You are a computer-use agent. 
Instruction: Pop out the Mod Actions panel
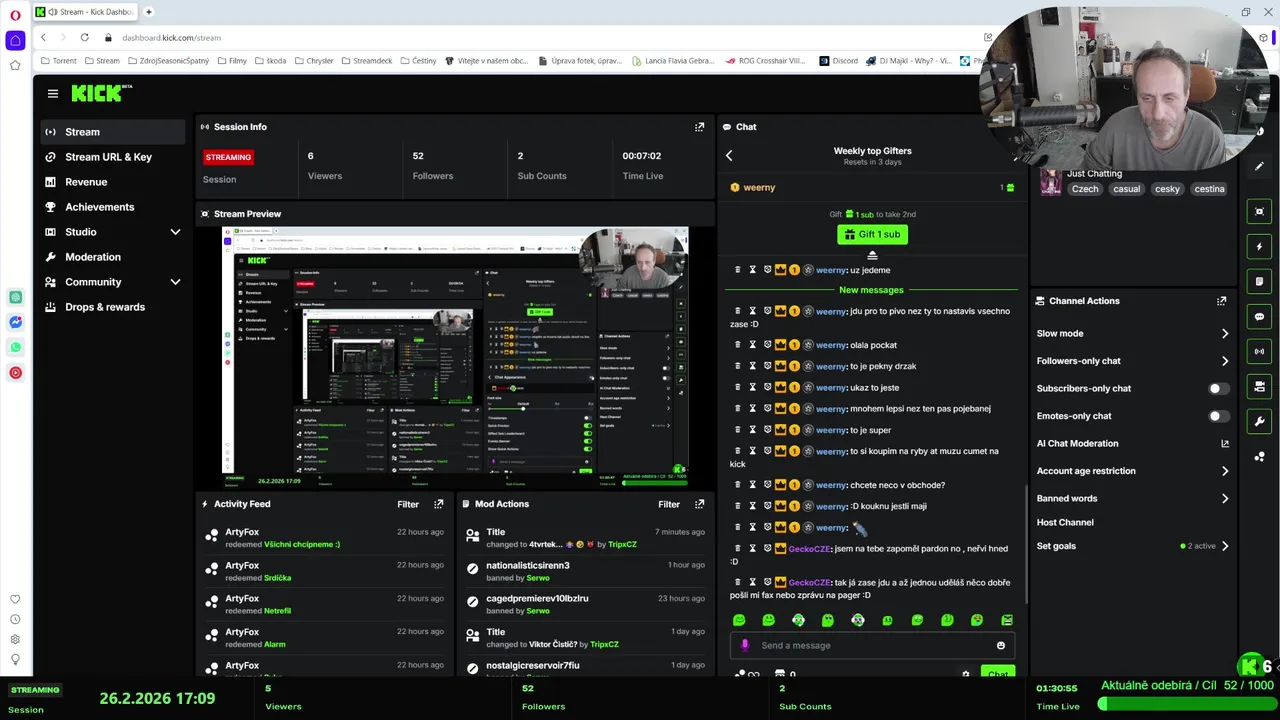(x=699, y=504)
